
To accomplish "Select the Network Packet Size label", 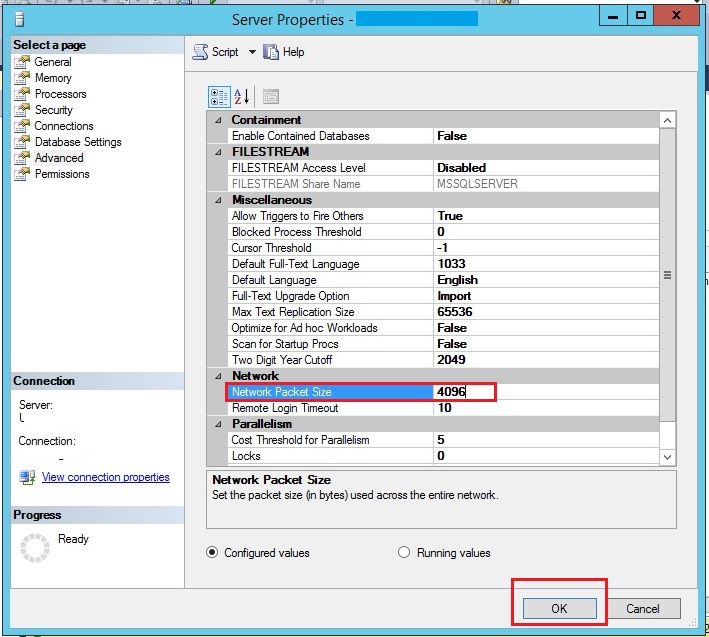I will tap(282, 392).
